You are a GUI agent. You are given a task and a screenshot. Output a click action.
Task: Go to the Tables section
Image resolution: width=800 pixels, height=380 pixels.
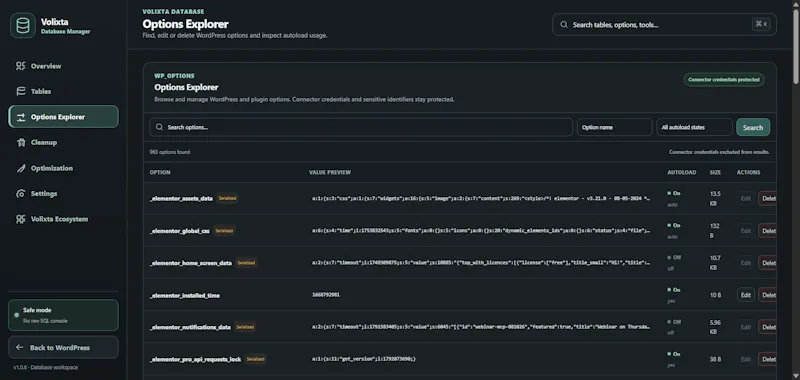coord(63,91)
